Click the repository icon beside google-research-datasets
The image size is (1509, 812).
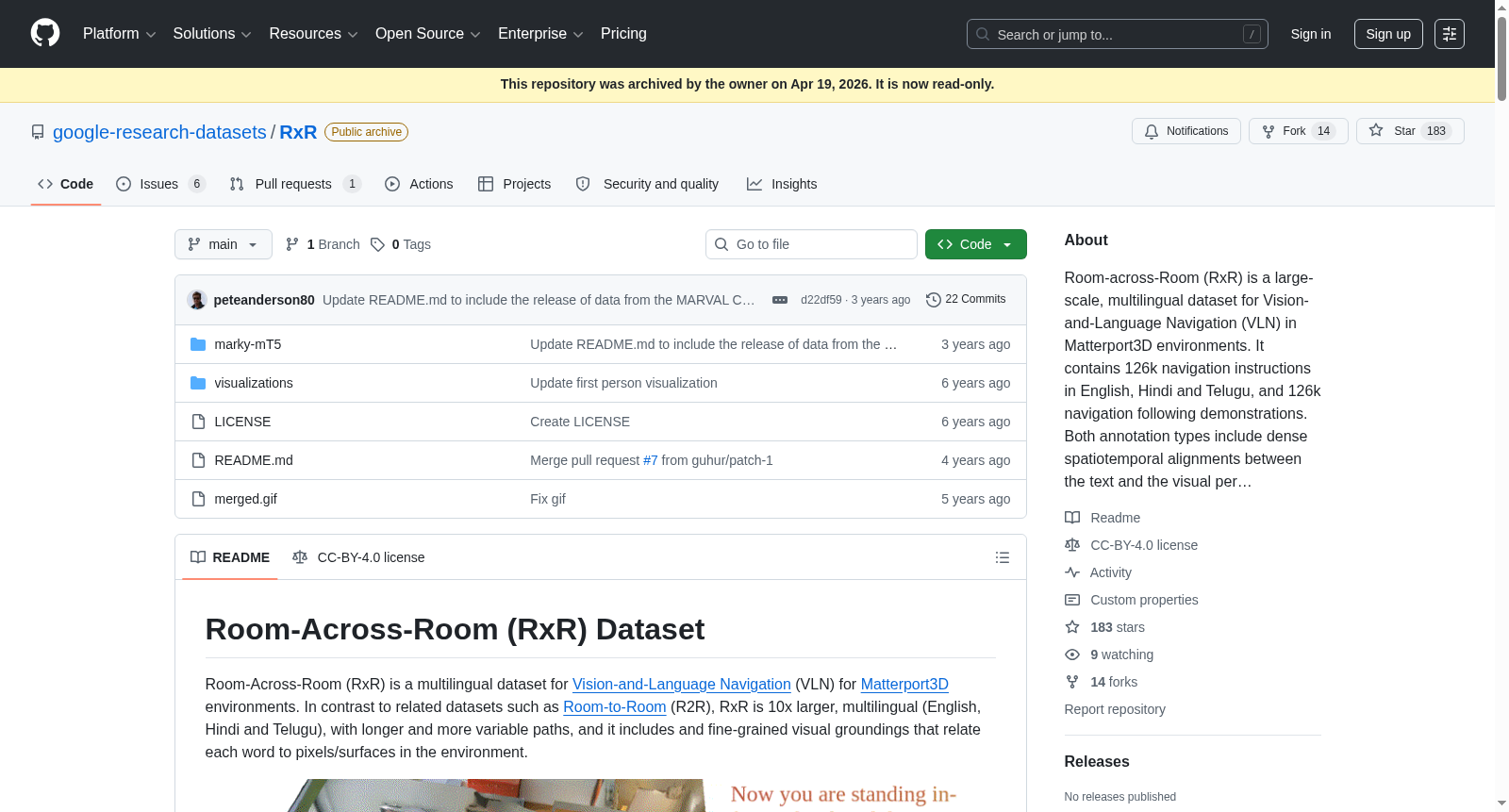tap(38, 132)
